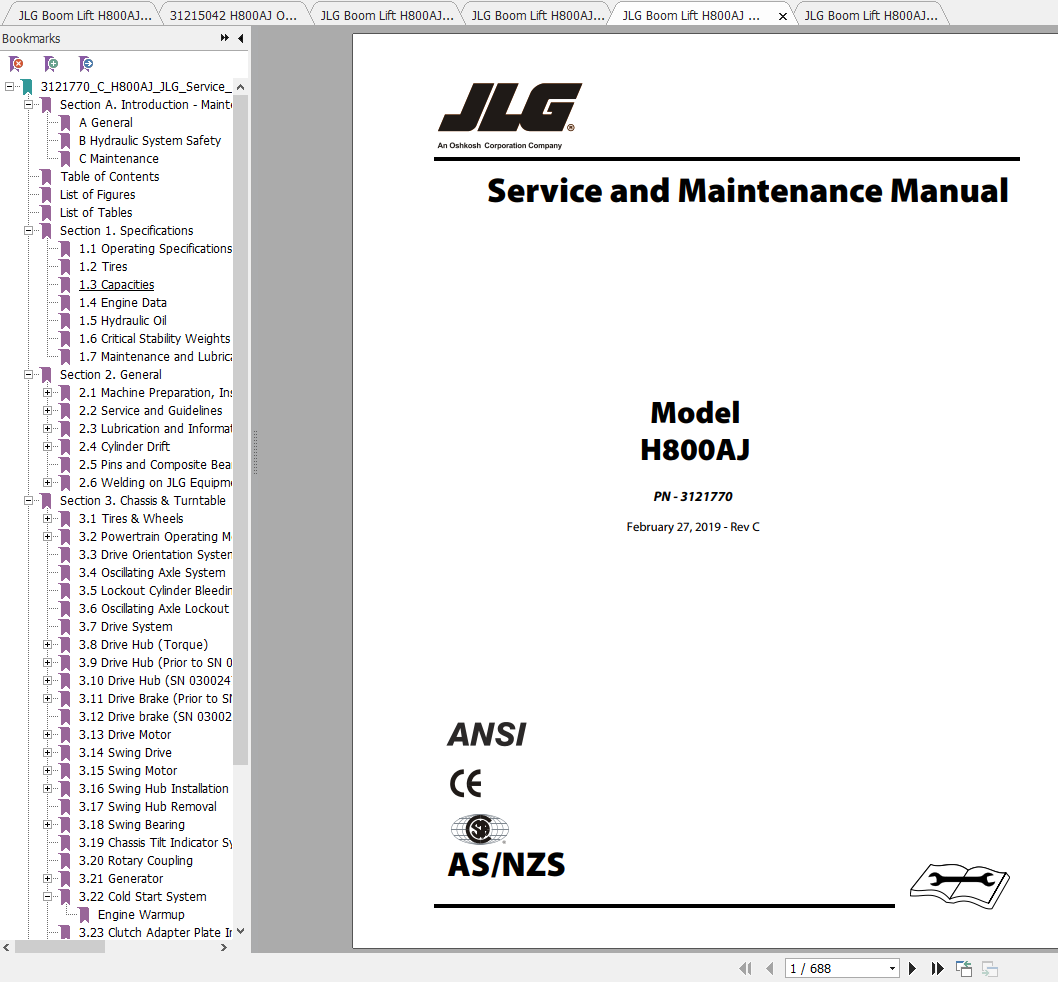Open List of Tables bookmark

[x=96, y=213]
